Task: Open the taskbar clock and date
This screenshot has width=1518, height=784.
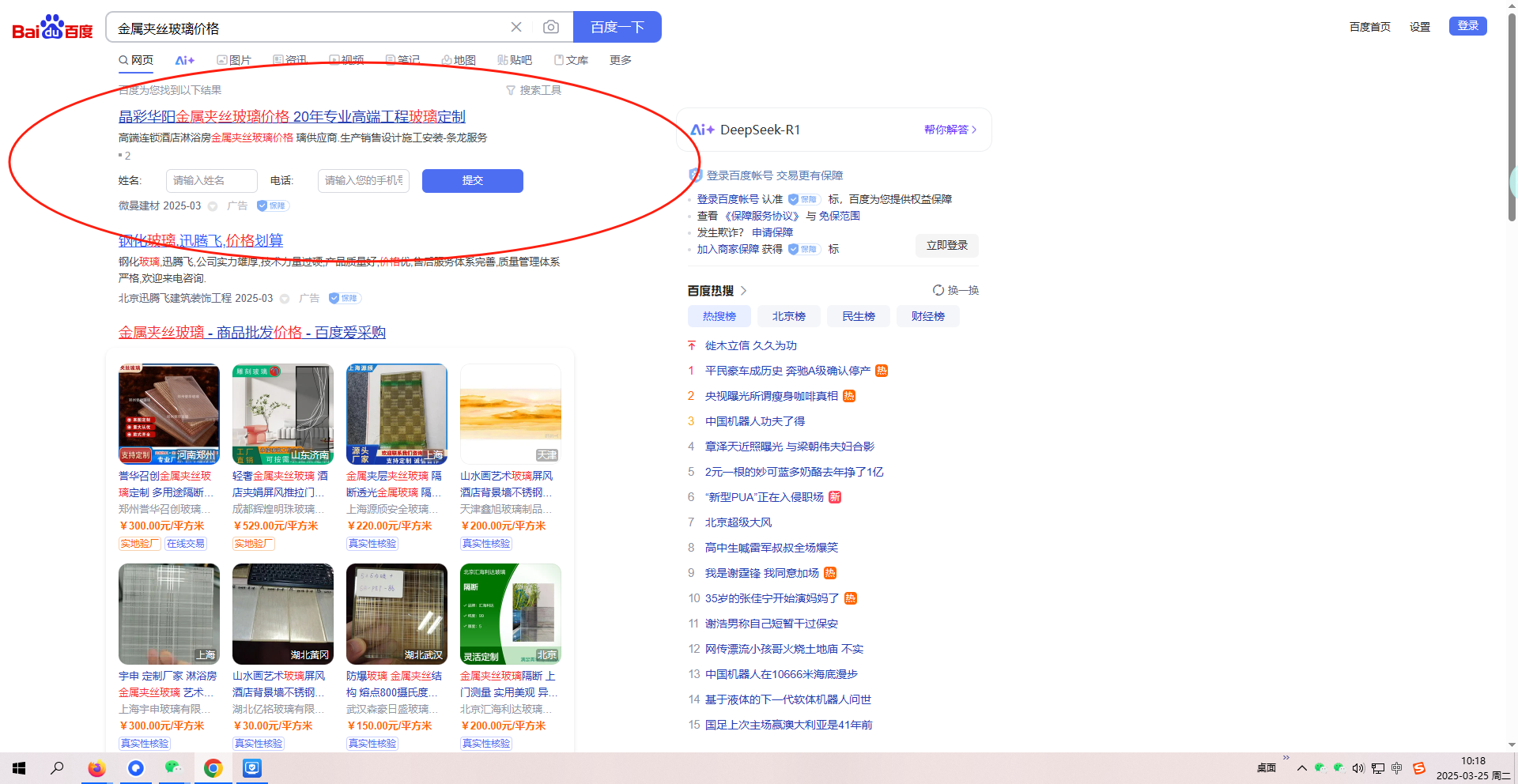Action: 1474,768
